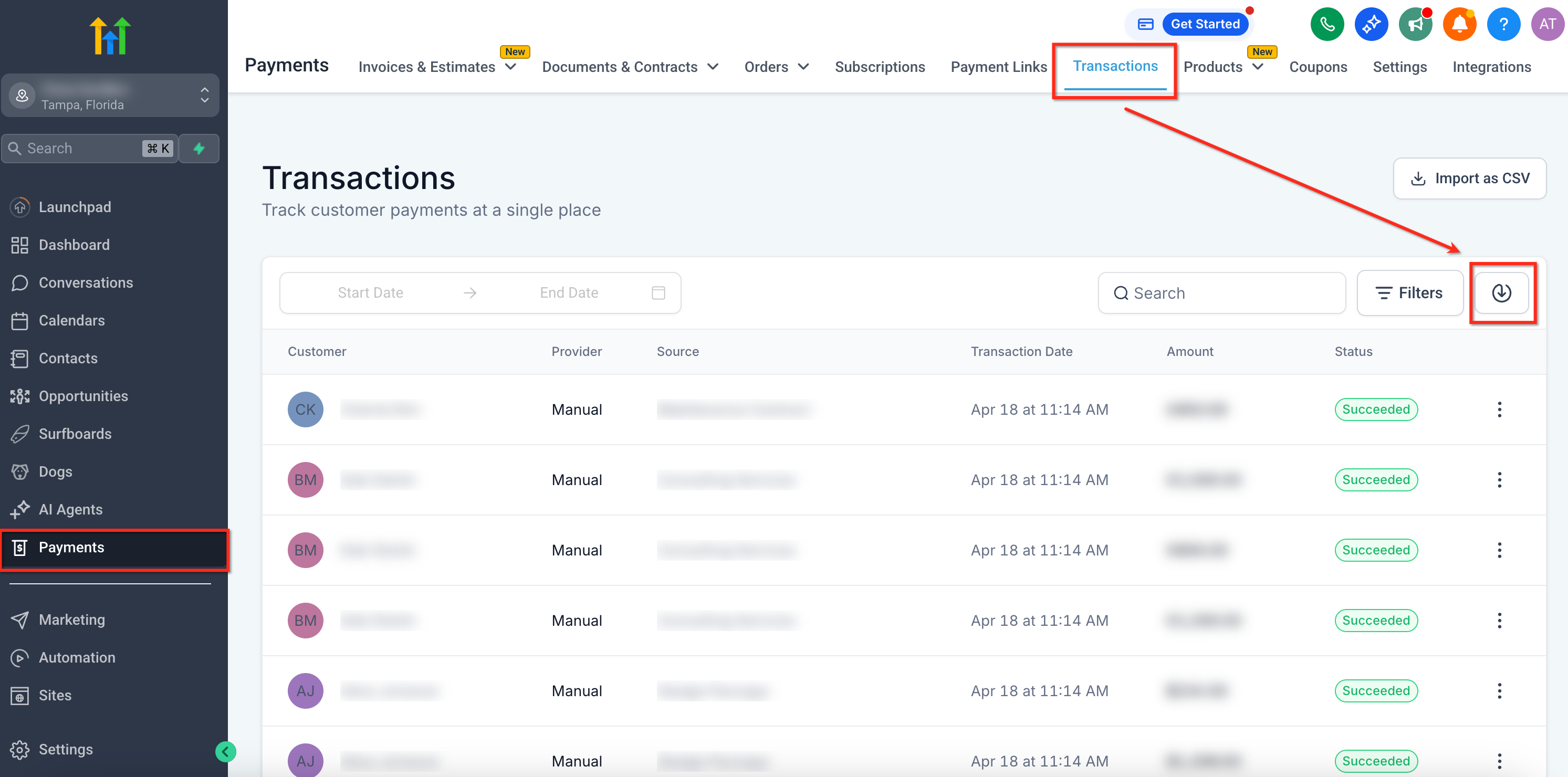1568x777 pixels.
Task: Open Opportunities in the sidebar
Action: point(83,396)
